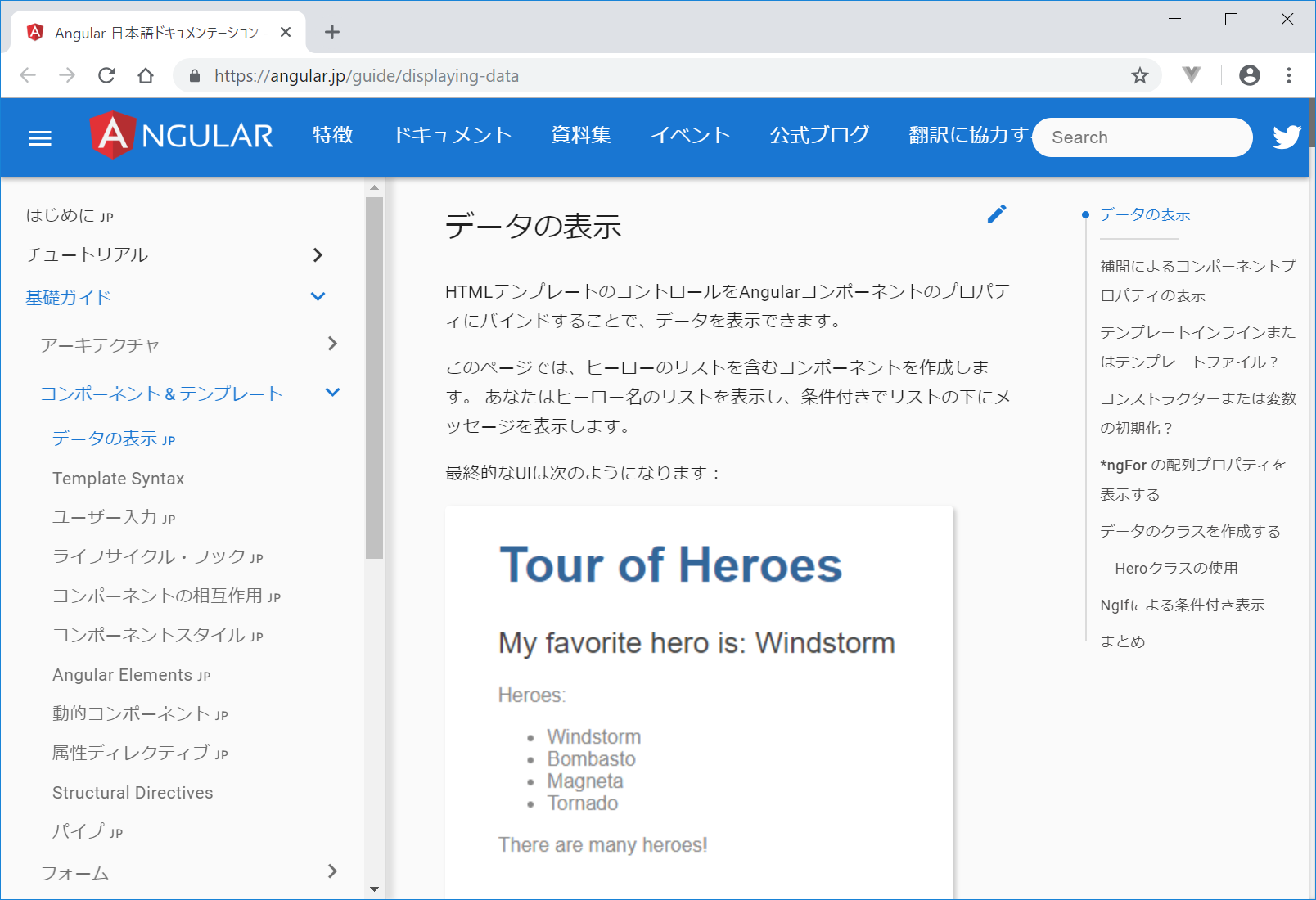Click the browser home icon

[x=146, y=75]
